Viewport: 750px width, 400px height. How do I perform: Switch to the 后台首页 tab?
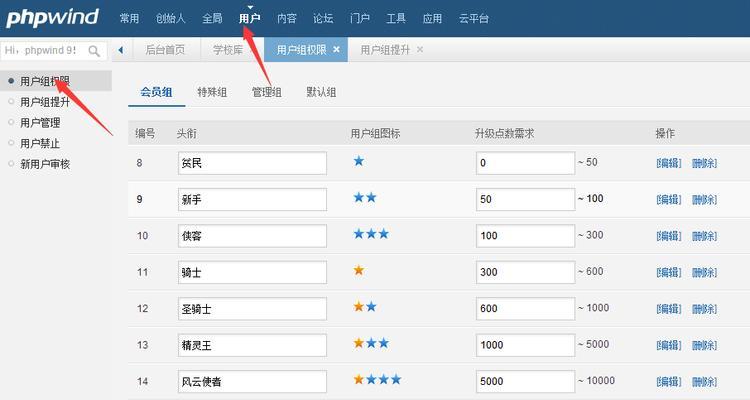click(165, 50)
